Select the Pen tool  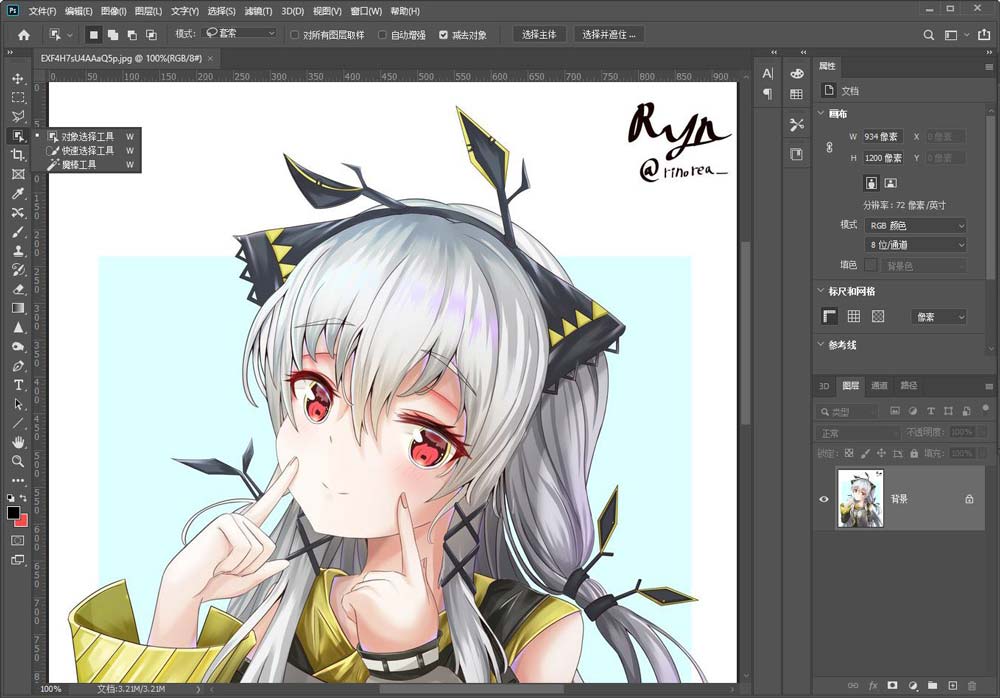click(18, 366)
